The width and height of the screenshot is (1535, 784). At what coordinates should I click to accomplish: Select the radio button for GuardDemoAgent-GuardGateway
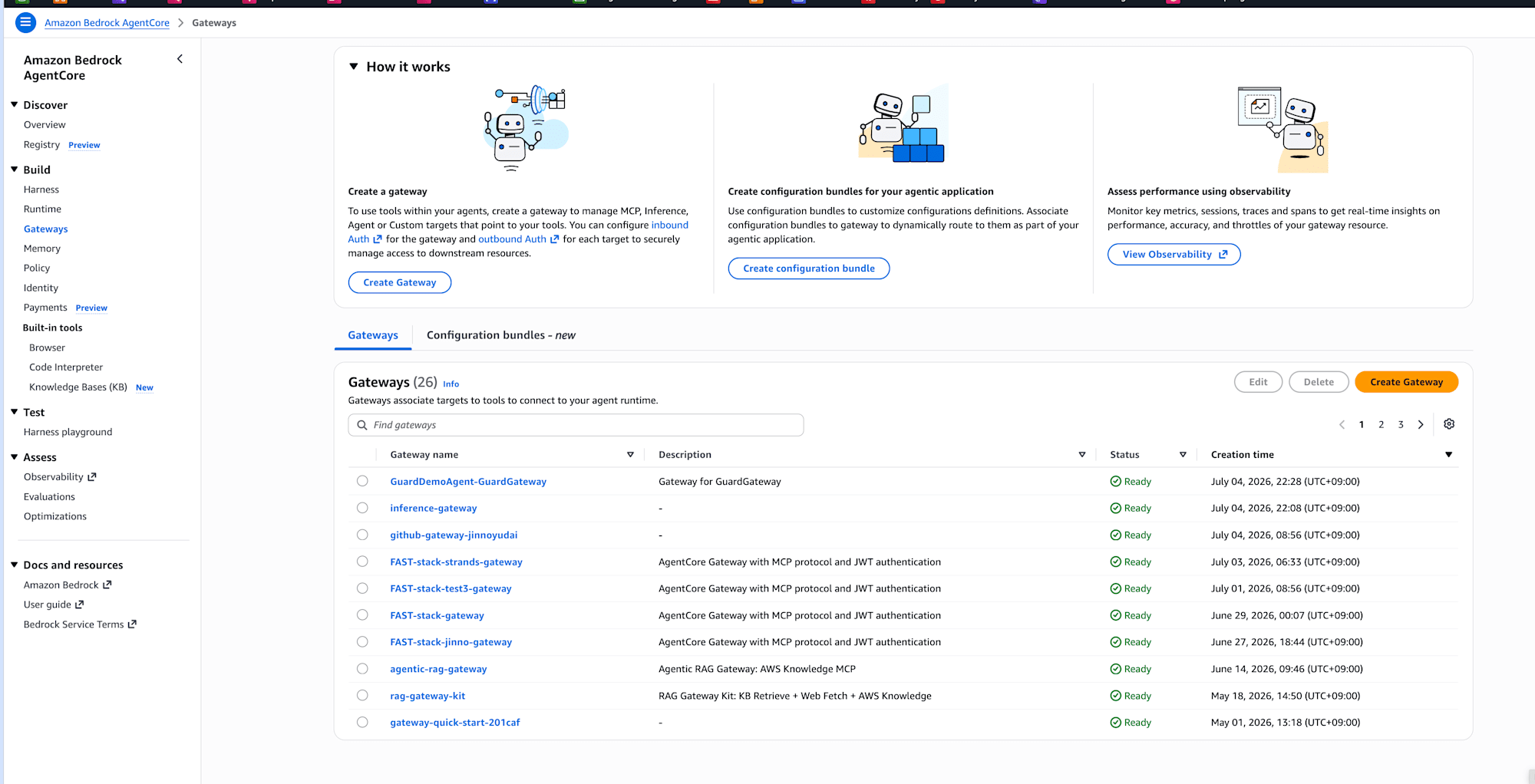pyautogui.click(x=362, y=481)
